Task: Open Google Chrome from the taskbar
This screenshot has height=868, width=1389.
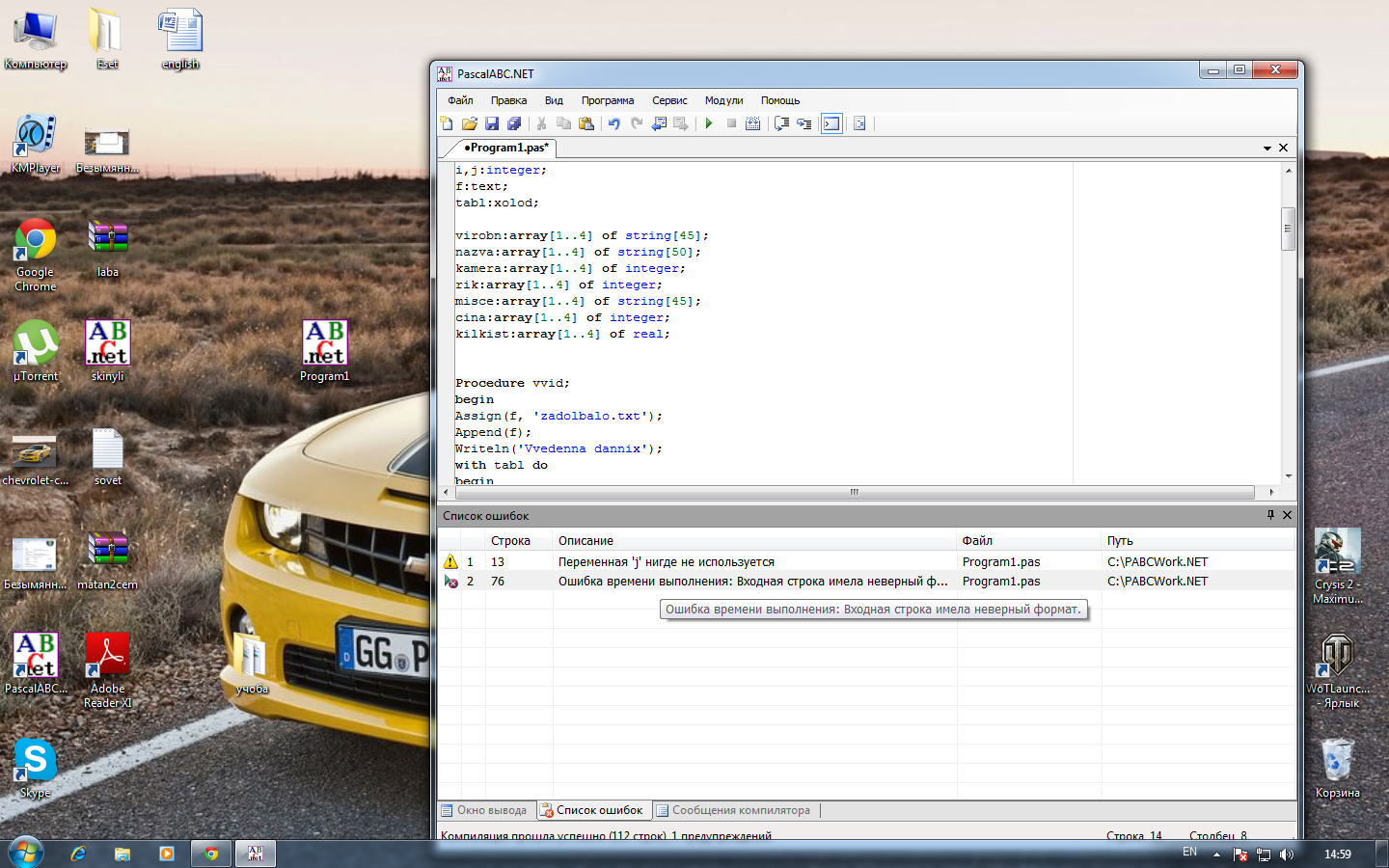Action: (x=211, y=854)
